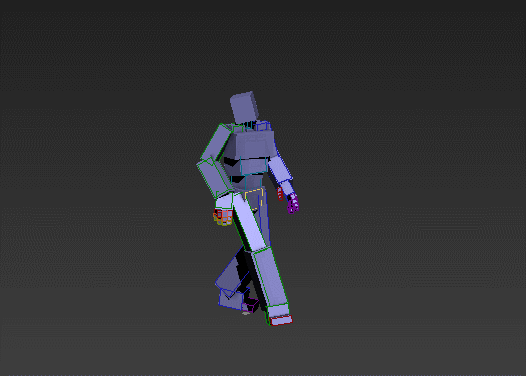Select the green-outlined forearm
The height and width of the screenshot is (376, 526).
click(215, 178)
